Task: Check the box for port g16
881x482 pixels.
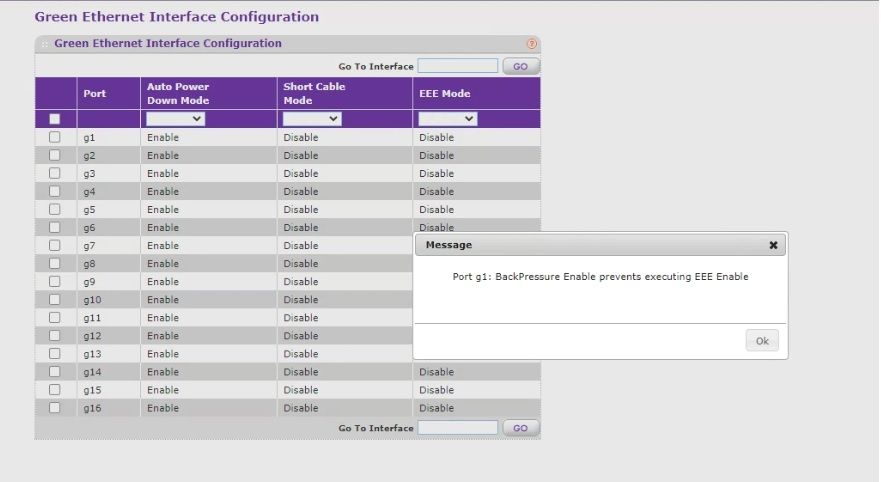Action: coord(55,407)
